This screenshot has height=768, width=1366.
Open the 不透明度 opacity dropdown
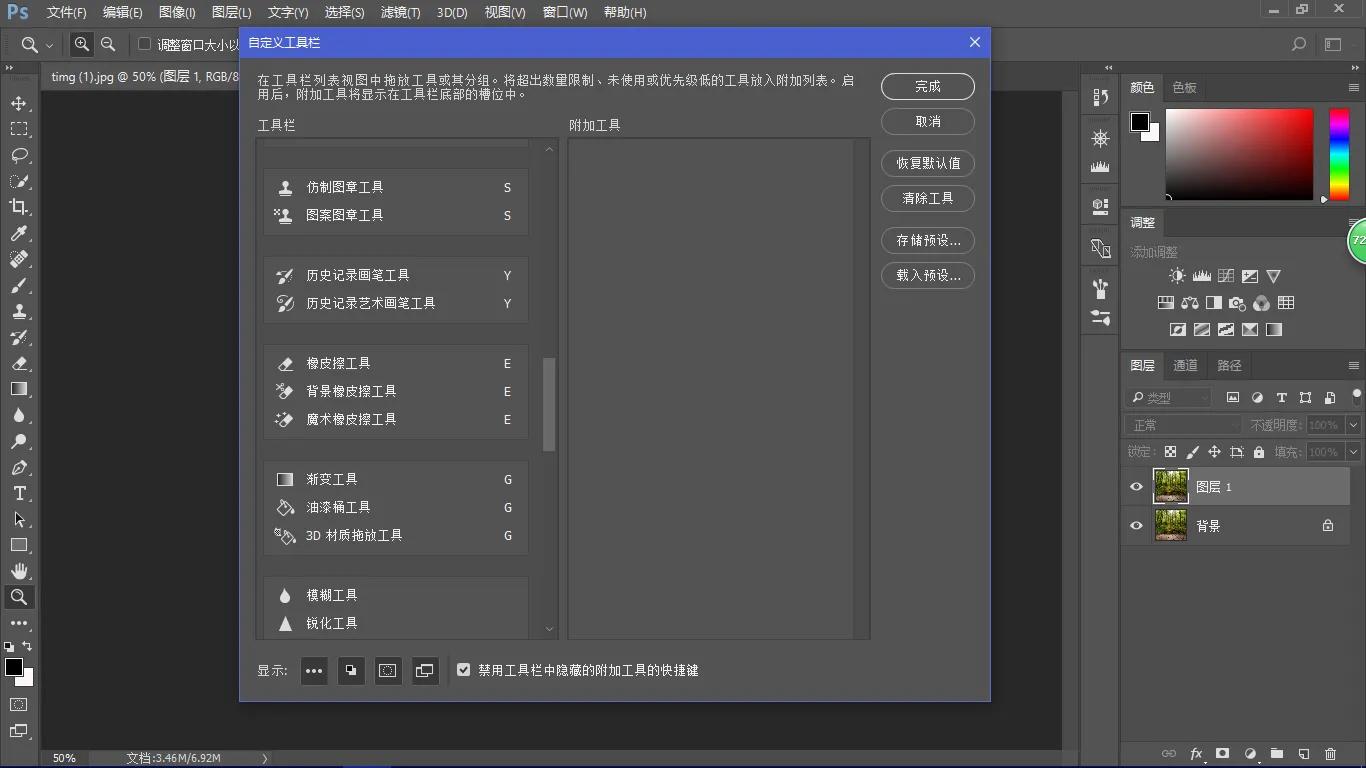pos(1354,424)
